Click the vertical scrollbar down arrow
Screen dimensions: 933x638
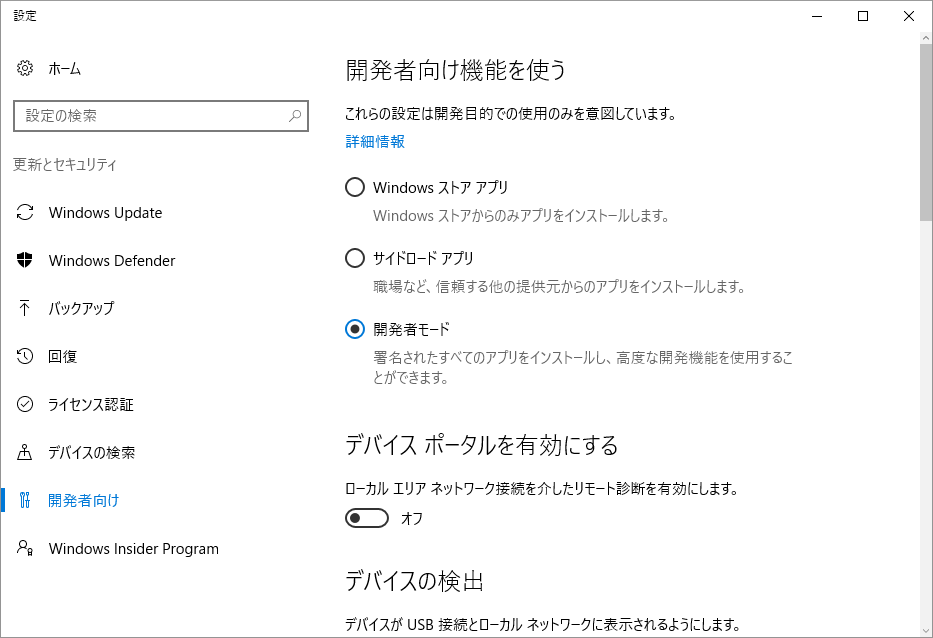pos(926,631)
